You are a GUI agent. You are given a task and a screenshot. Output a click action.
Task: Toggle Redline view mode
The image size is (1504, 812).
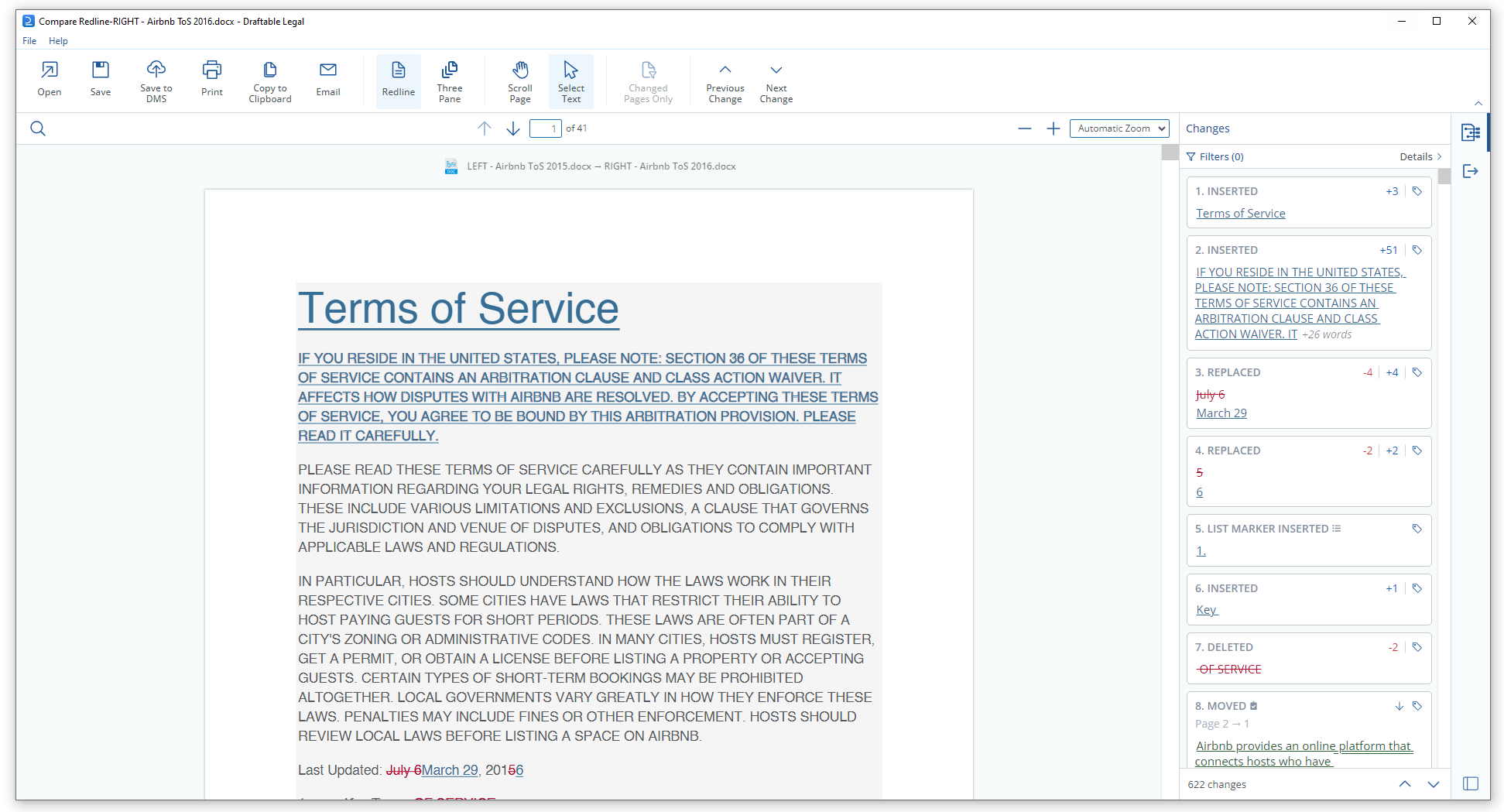[399, 81]
